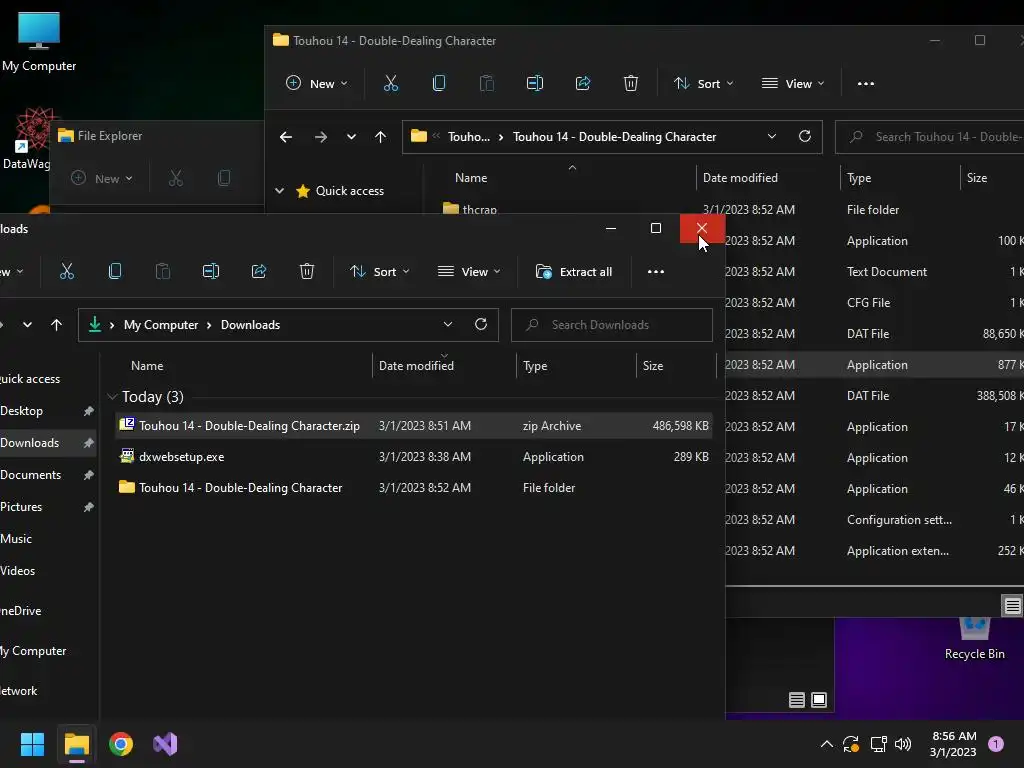
Task: Click Copy icon in Touhou 14 window toolbar
Action: pos(439,84)
